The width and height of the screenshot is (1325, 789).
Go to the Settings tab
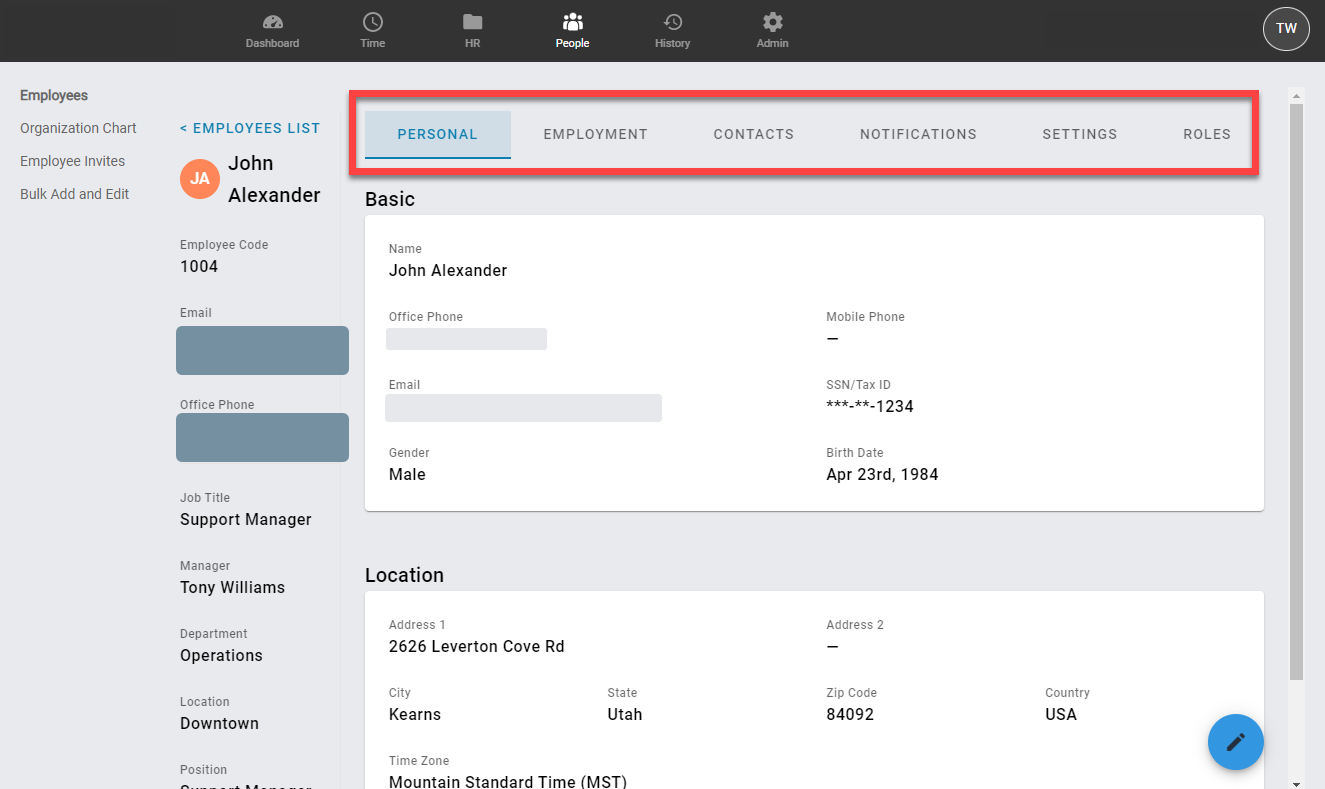point(1079,134)
